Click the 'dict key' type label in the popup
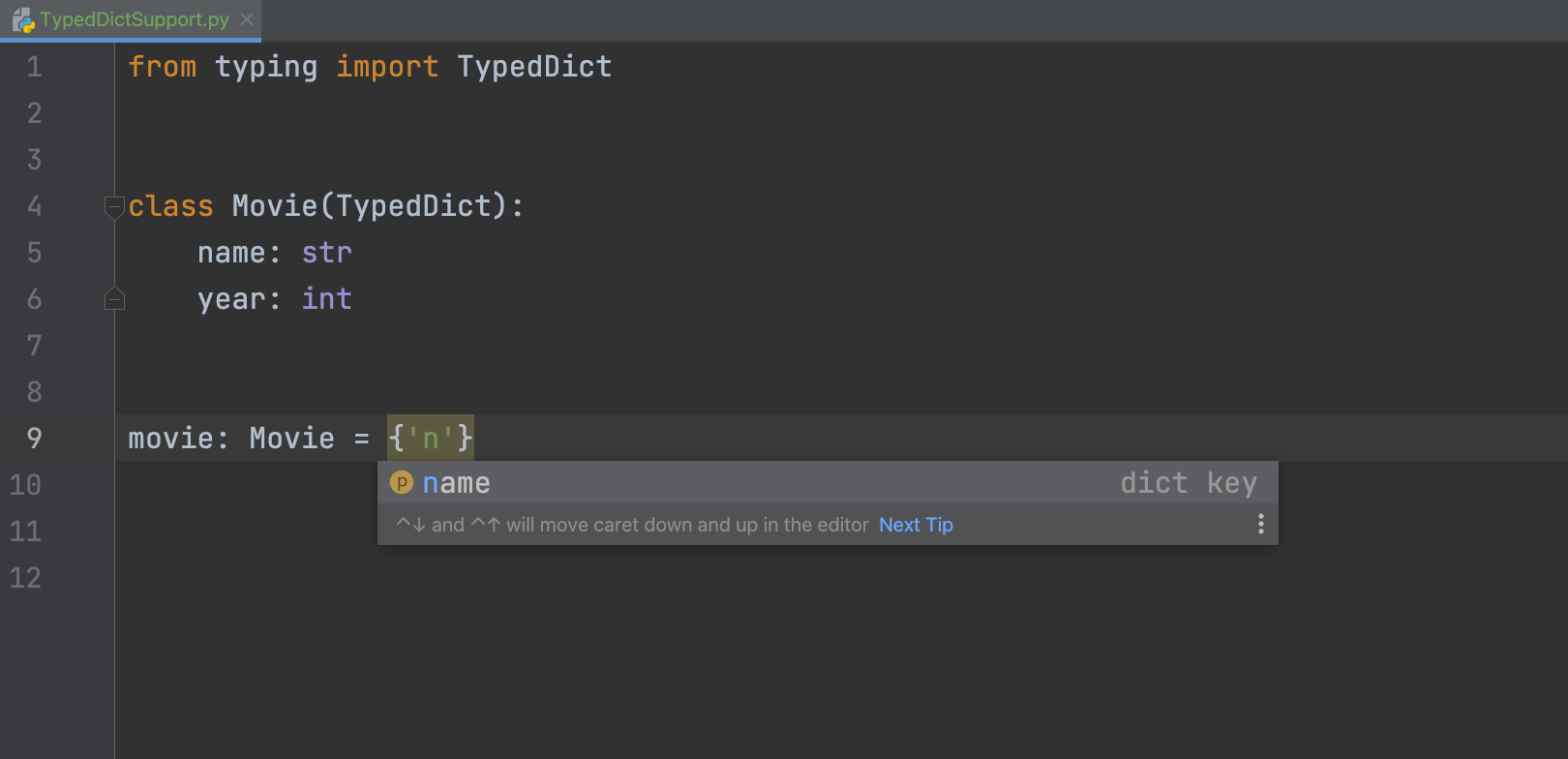Screen dimensions: 1568x759 click(1188, 483)
